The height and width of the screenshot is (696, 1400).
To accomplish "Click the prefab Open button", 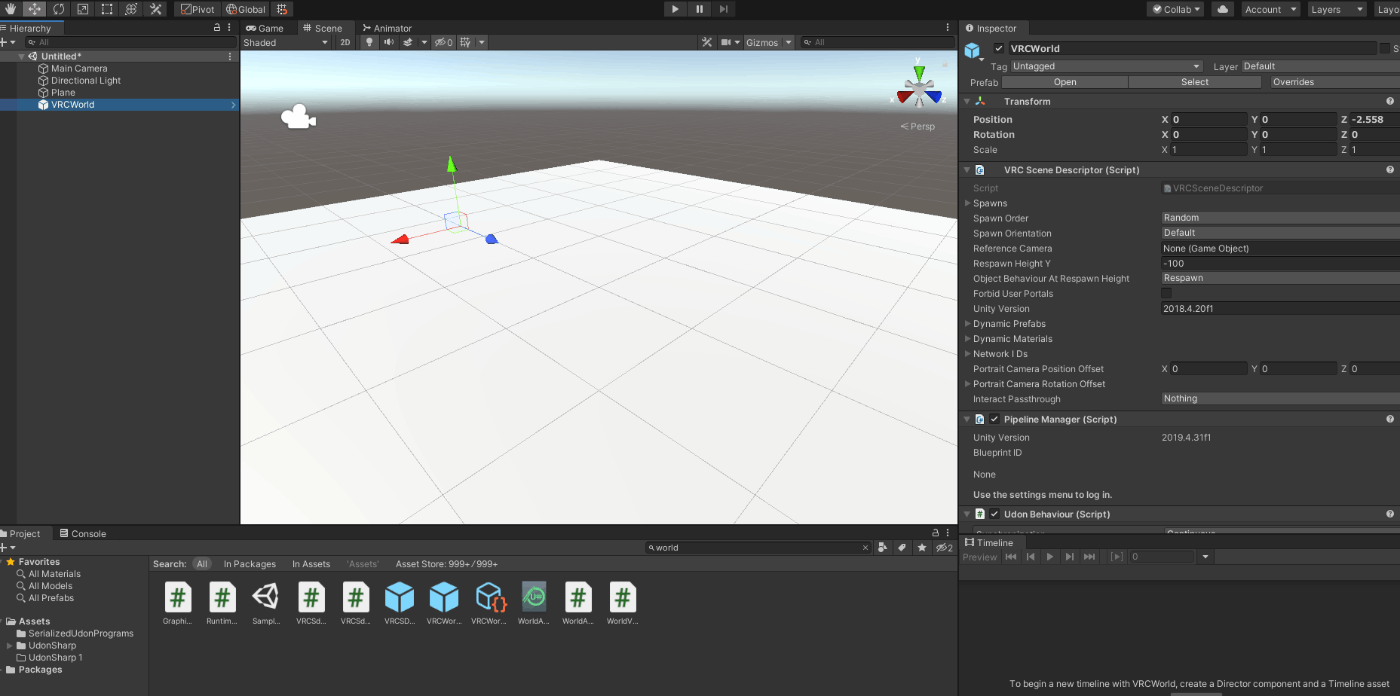I will coord(1065,82).
